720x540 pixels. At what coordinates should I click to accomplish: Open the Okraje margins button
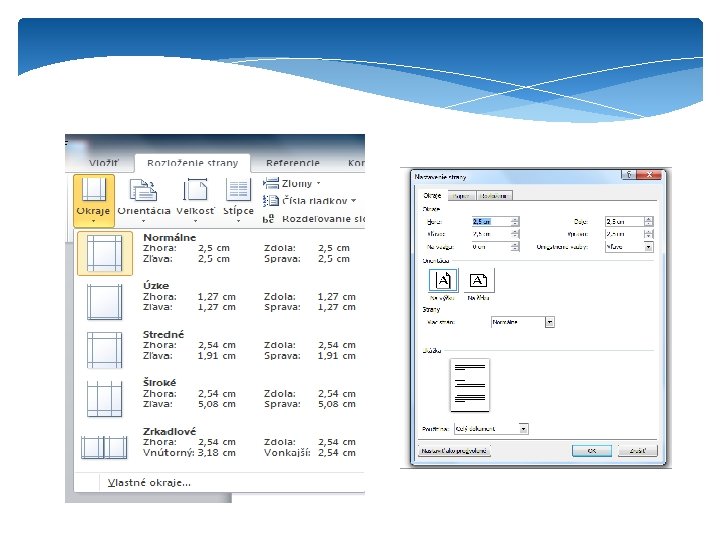[94, 201]
